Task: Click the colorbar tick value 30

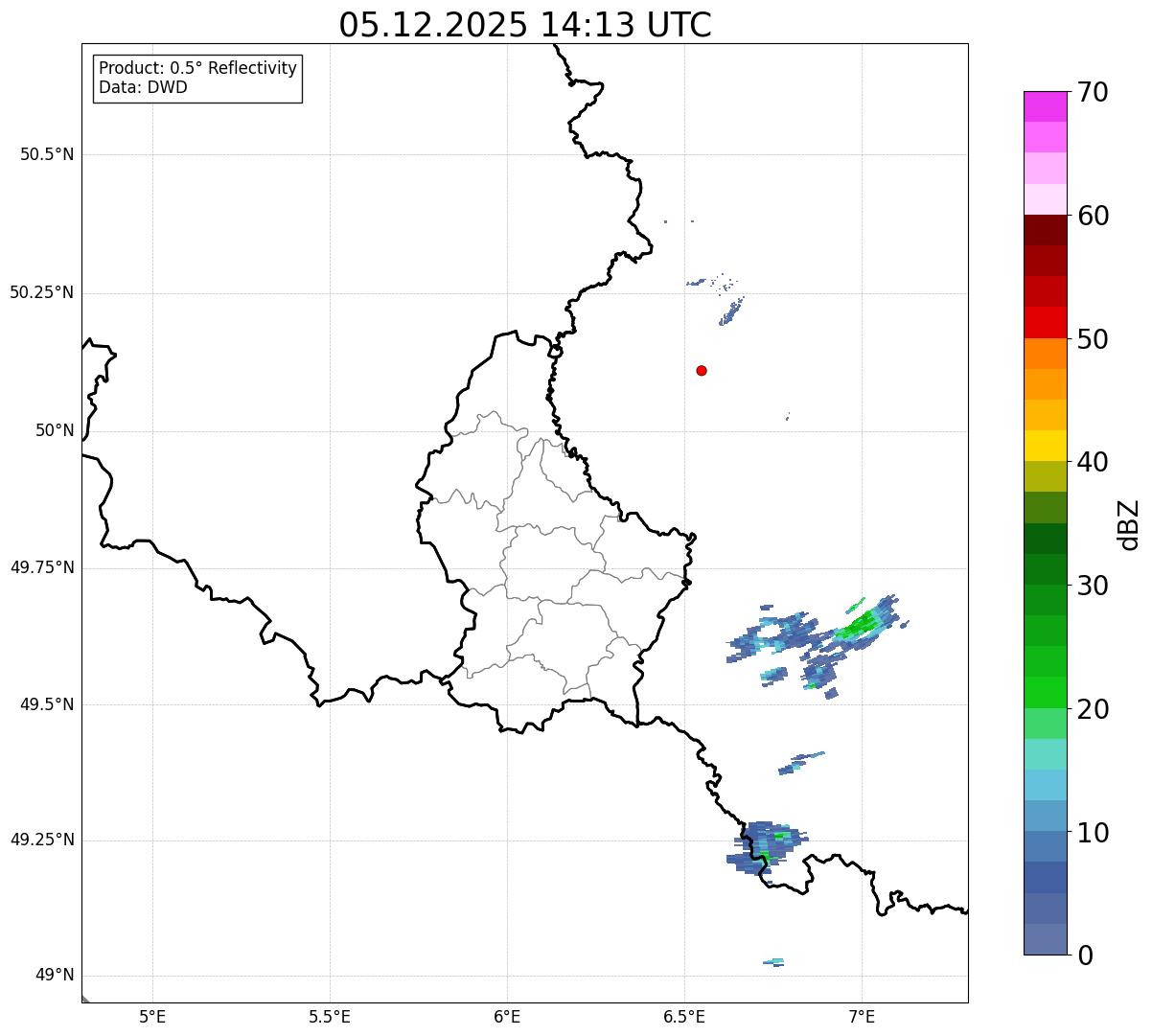Action: (x=1092, y=586)
